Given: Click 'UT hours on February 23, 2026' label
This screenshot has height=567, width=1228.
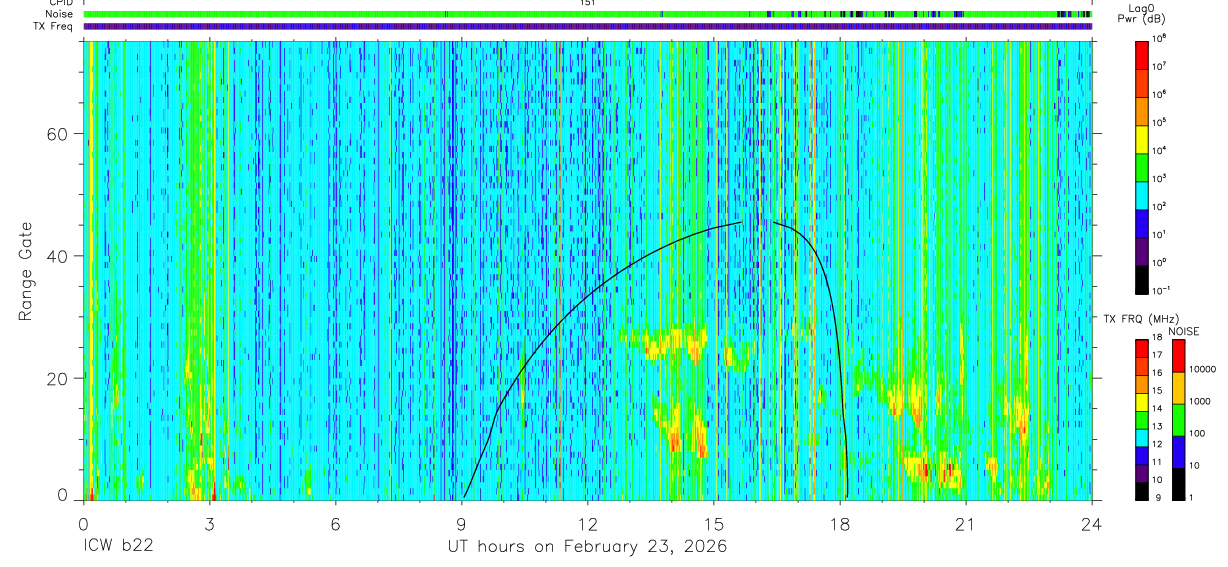Looking at the screenshot, I should click(587, 547).
